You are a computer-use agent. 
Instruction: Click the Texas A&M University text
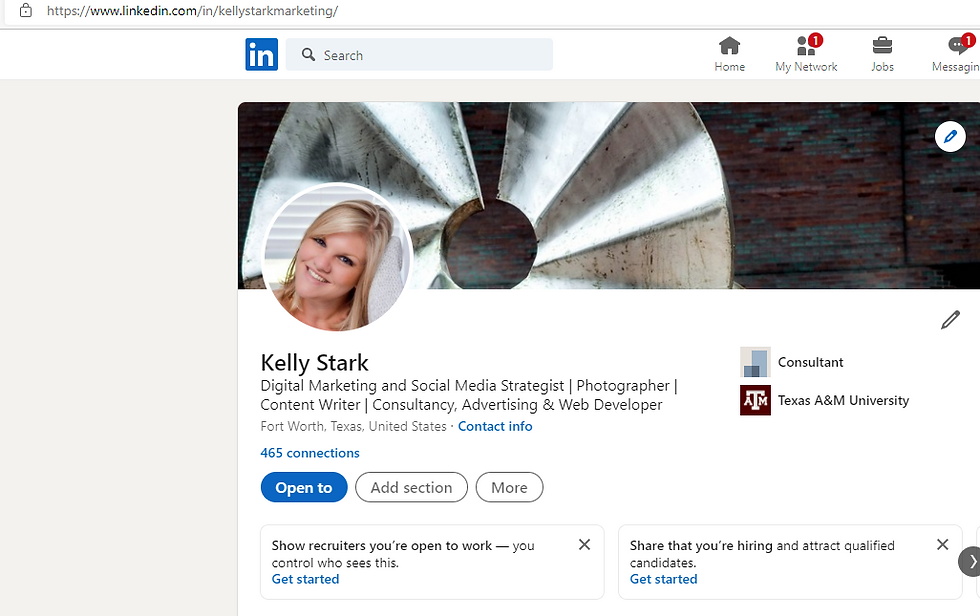844,400
